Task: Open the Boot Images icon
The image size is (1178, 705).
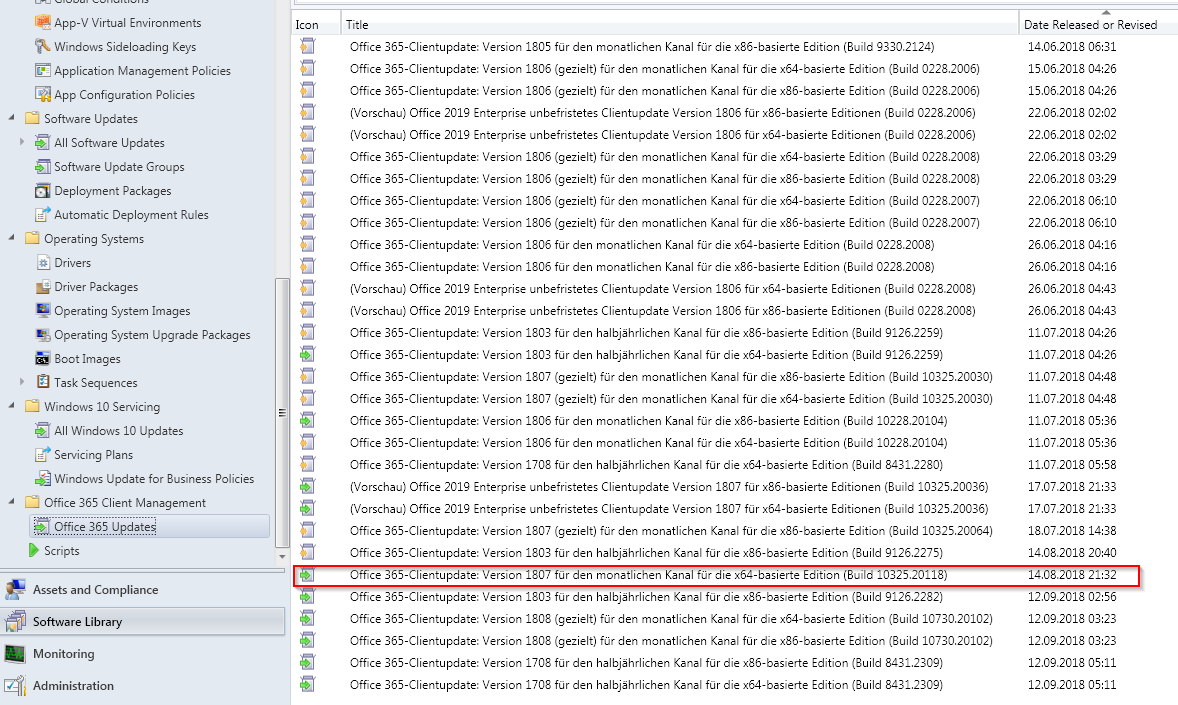Action: click(43, 359)
